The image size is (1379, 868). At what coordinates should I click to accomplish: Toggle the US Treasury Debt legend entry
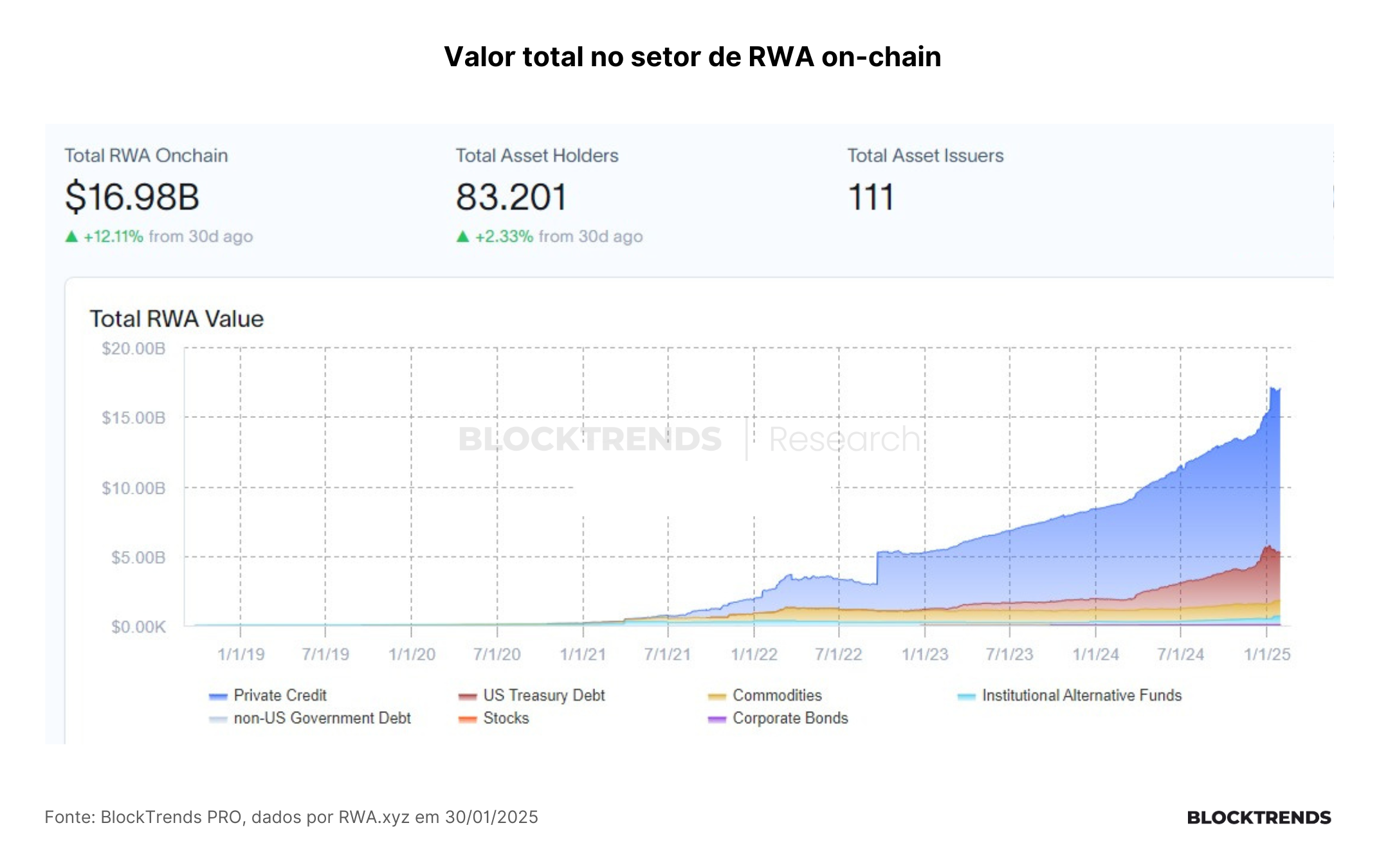[x=532, y=695]
